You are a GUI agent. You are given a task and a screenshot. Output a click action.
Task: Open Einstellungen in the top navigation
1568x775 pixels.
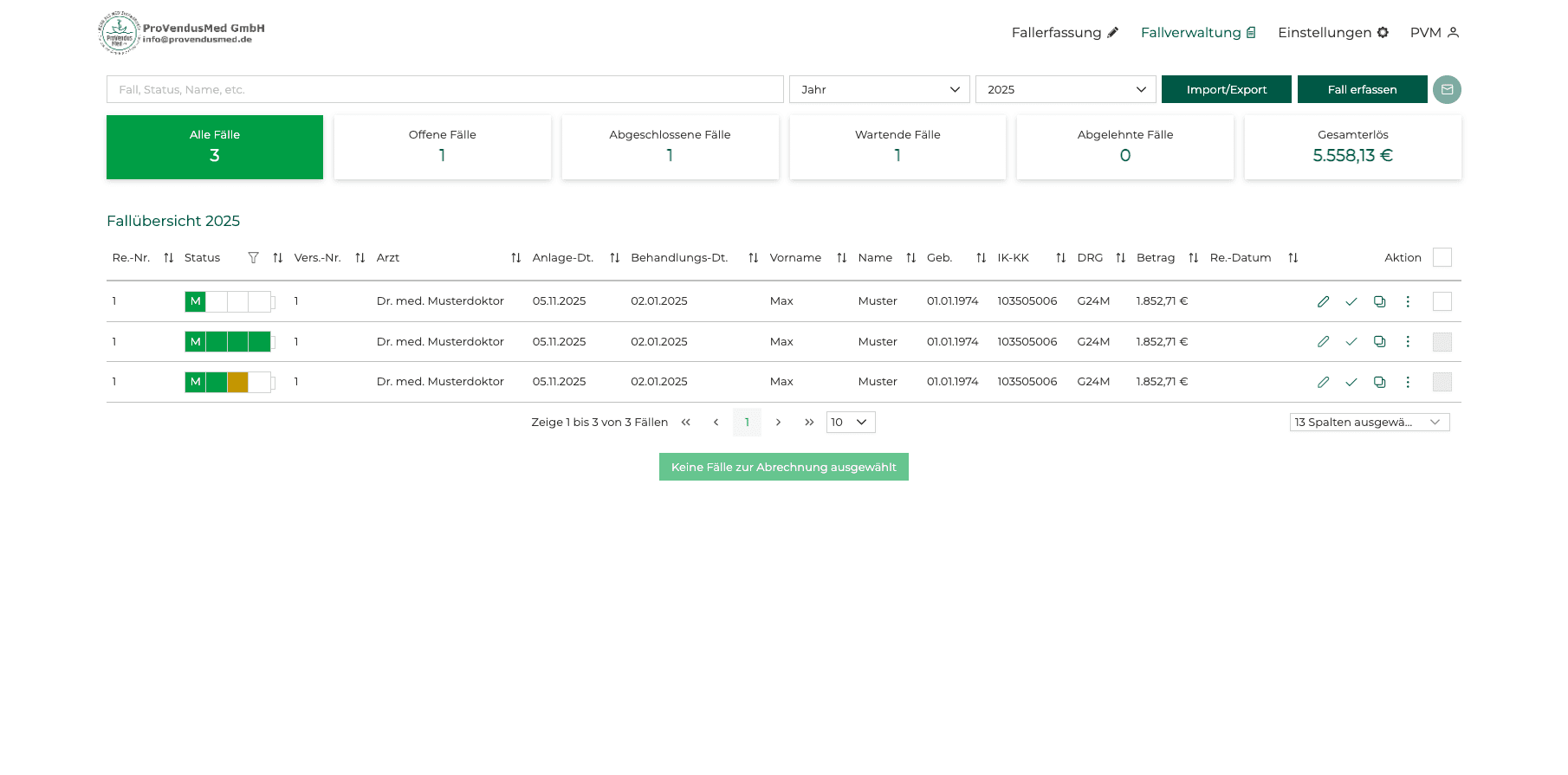[x=1332, y=33]
